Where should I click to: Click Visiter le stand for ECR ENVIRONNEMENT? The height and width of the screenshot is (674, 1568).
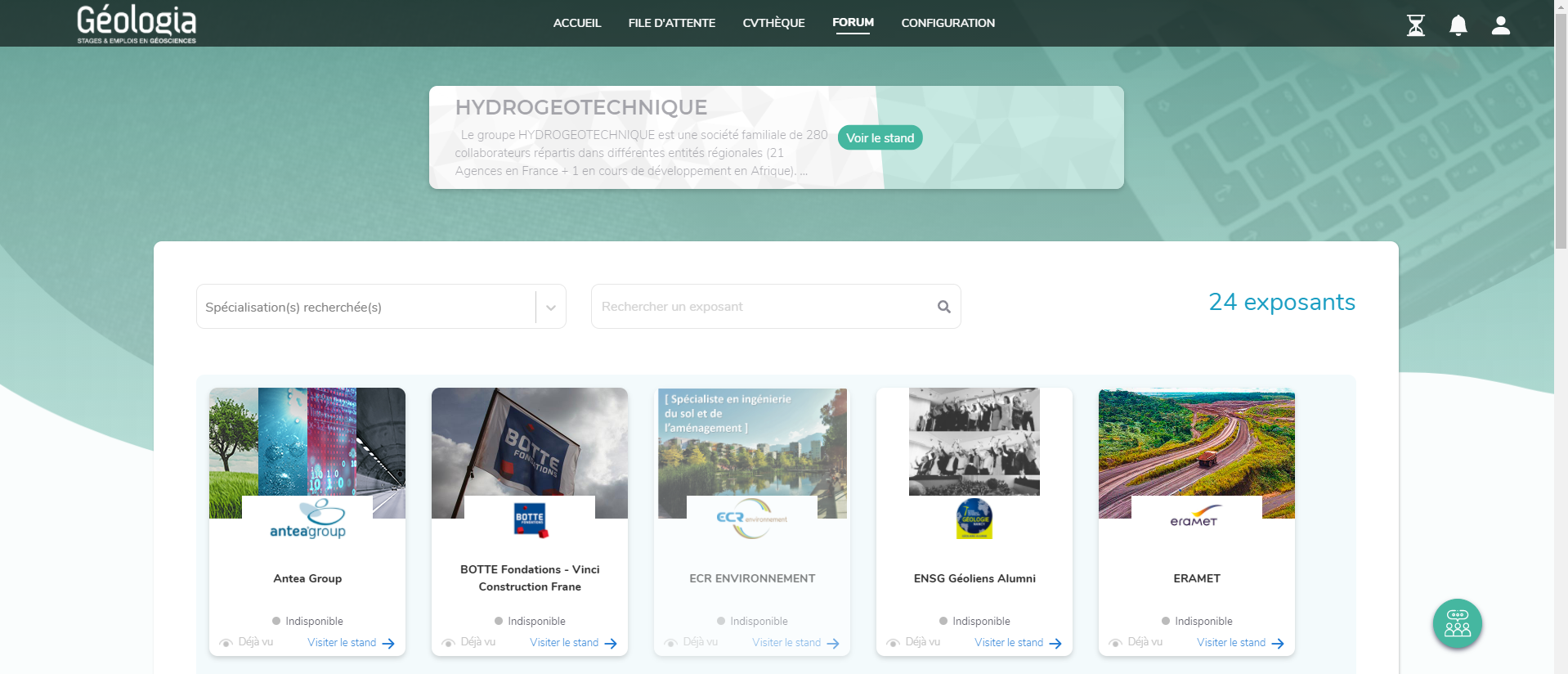[x=786, y=643]
